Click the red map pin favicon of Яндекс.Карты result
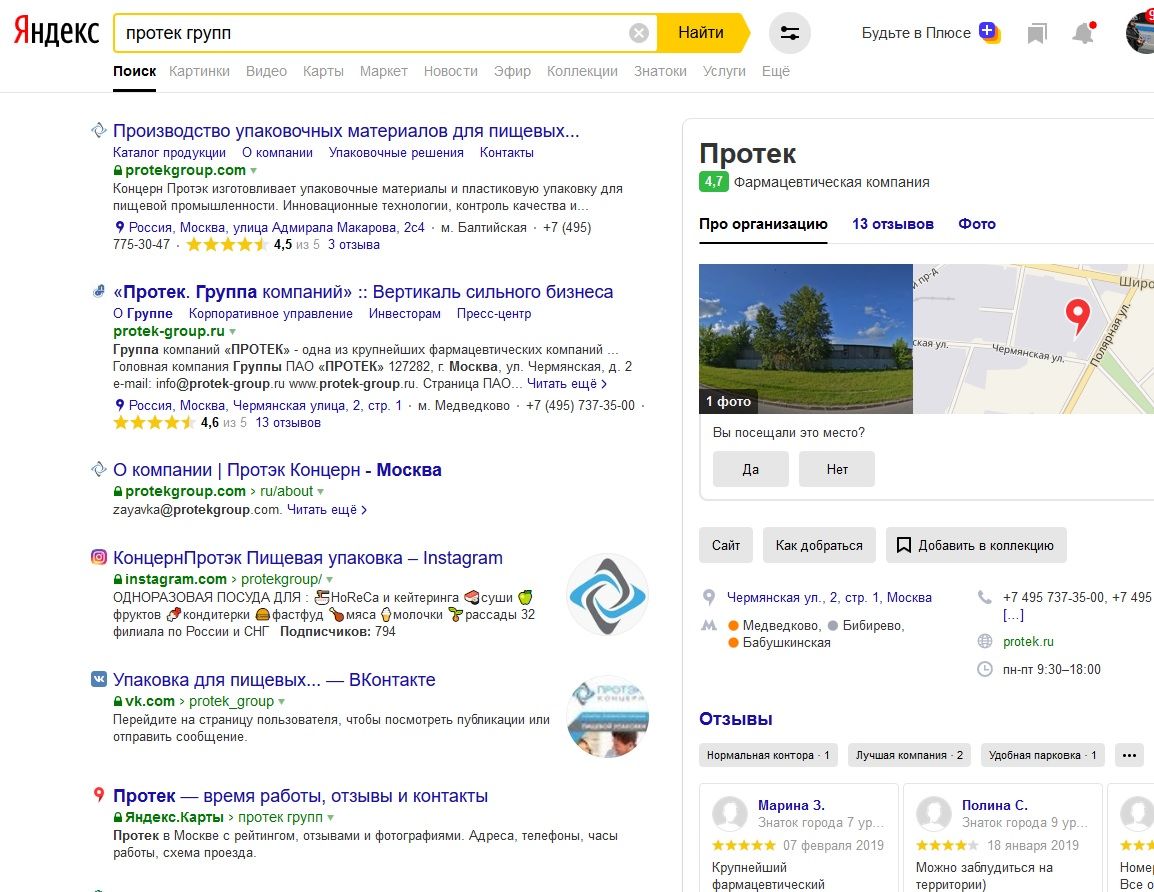The width and height of the screenshot is (1154, 892). [x=99, y=794]
